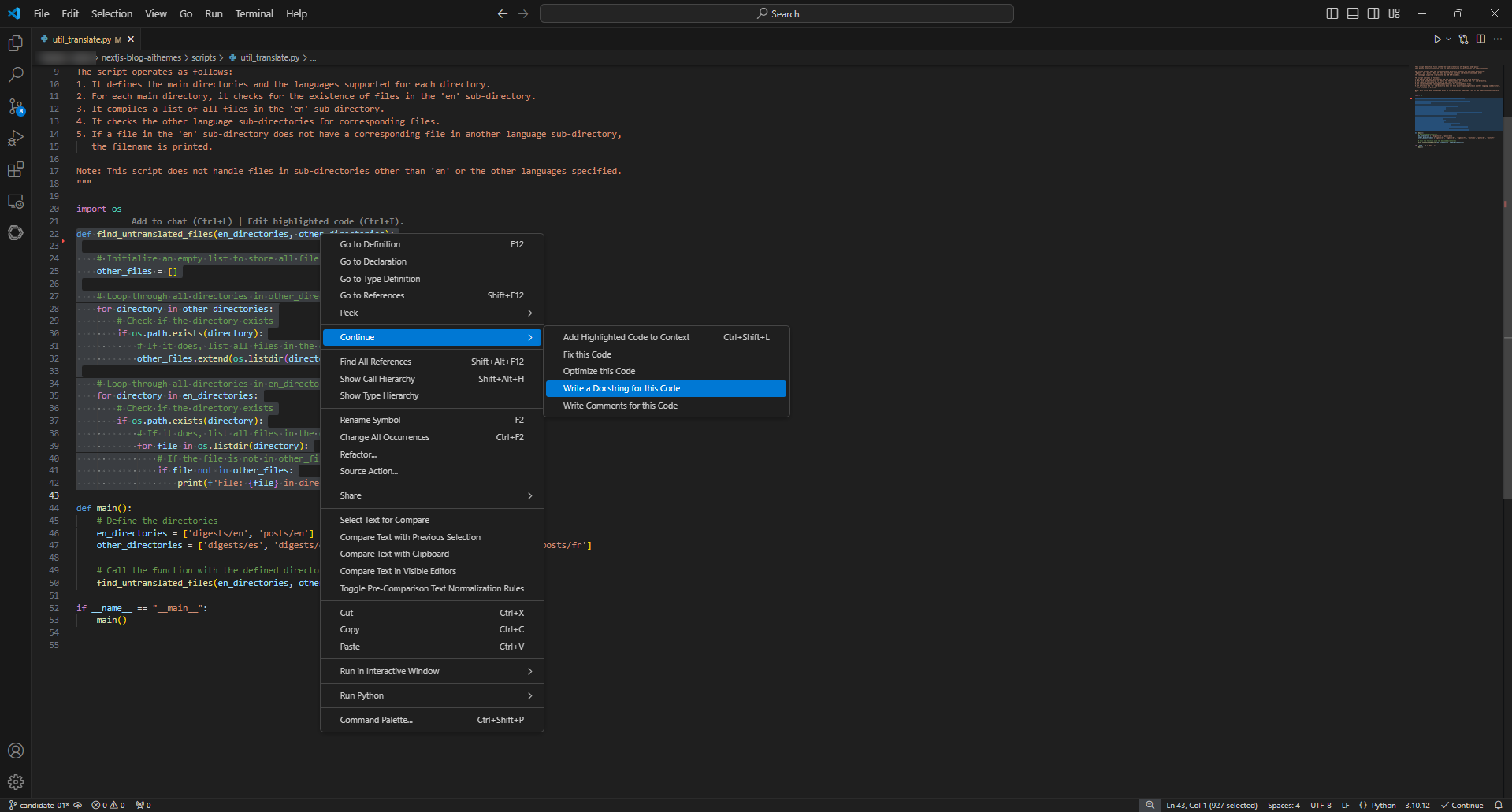The width and height of the screenshot is (1512, 812).
Task: Click the Go Back arrow
Action: pos(503,13)
